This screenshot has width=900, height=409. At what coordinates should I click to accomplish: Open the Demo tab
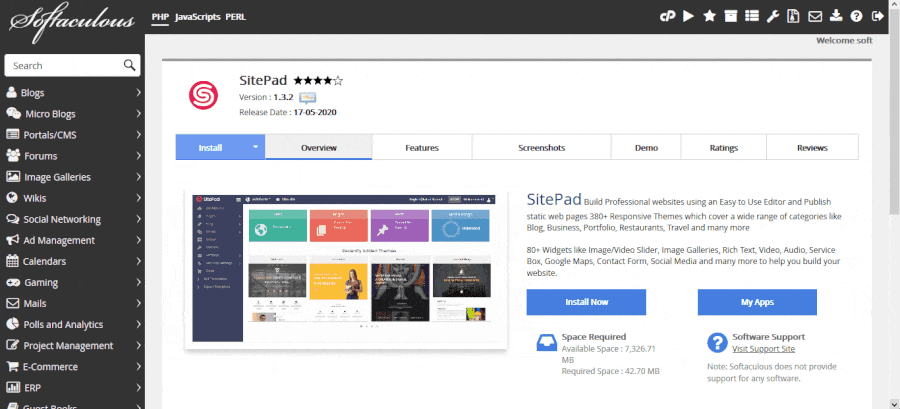[646, 147]
